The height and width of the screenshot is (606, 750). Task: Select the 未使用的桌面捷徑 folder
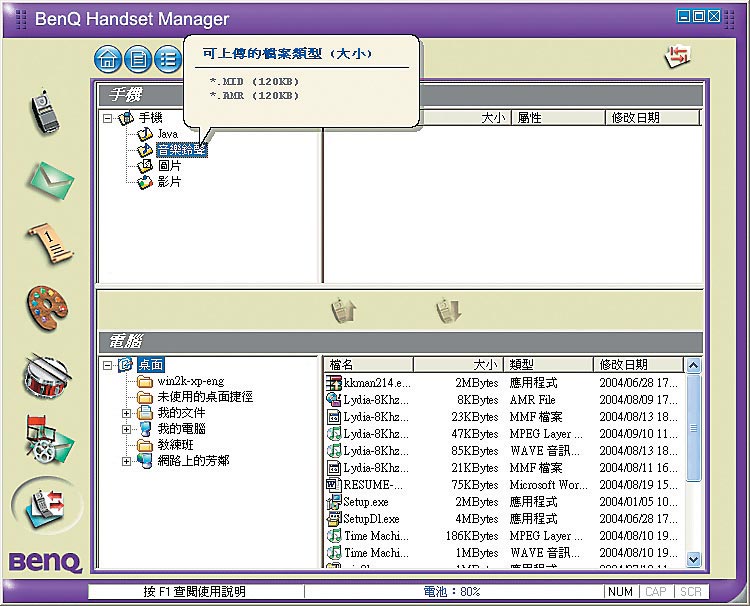pos(205,397)
